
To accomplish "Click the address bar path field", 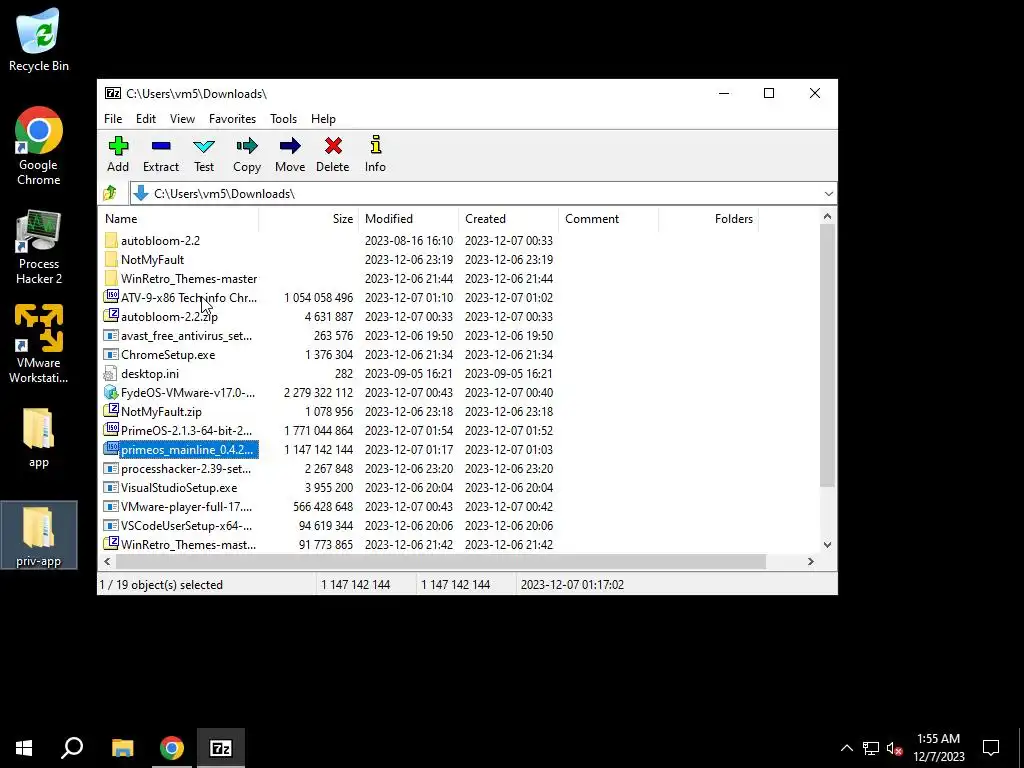I will (x=483, y=193).
